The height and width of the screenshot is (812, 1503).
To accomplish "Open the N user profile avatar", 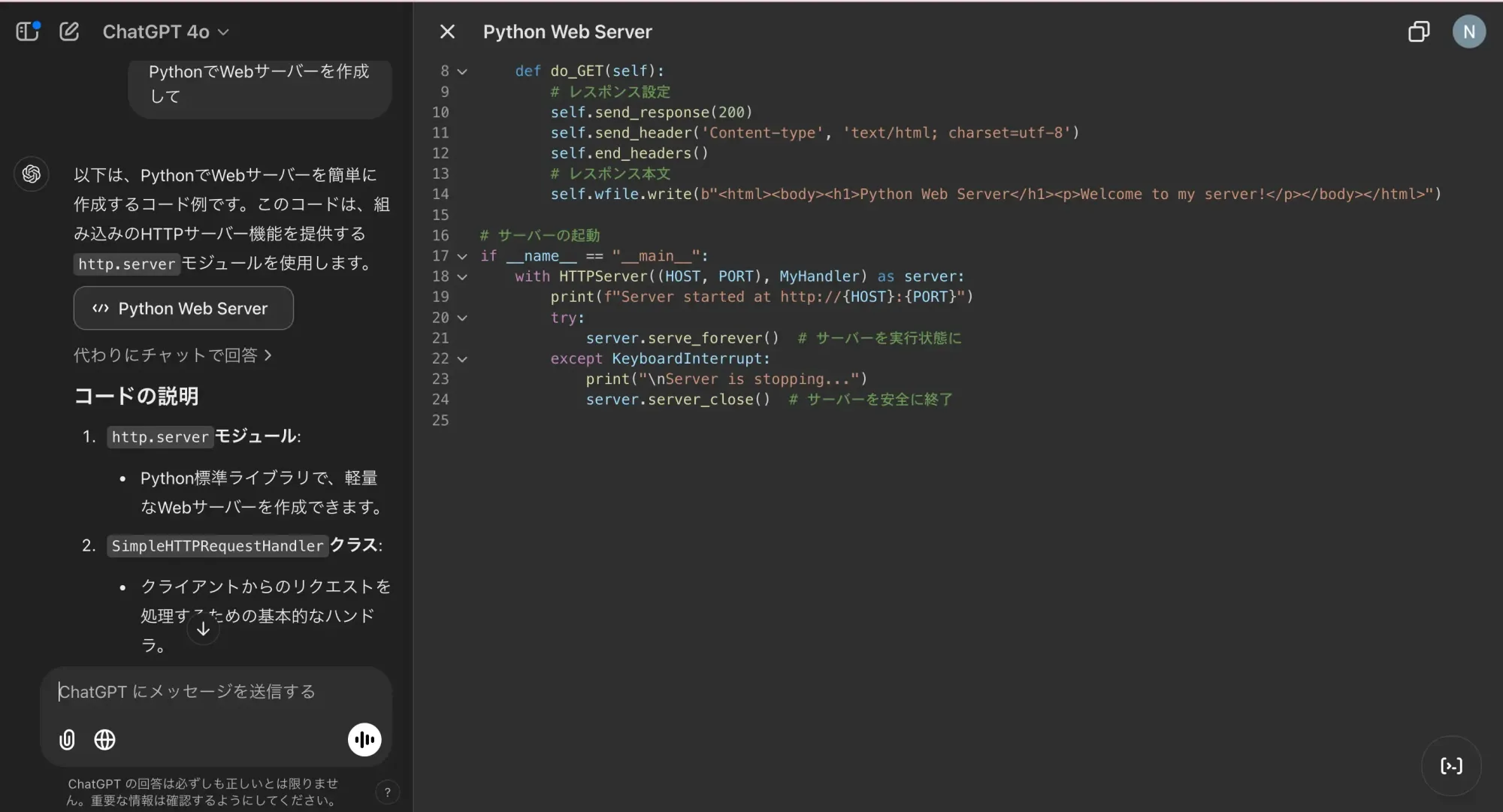I will [1469, 32].
